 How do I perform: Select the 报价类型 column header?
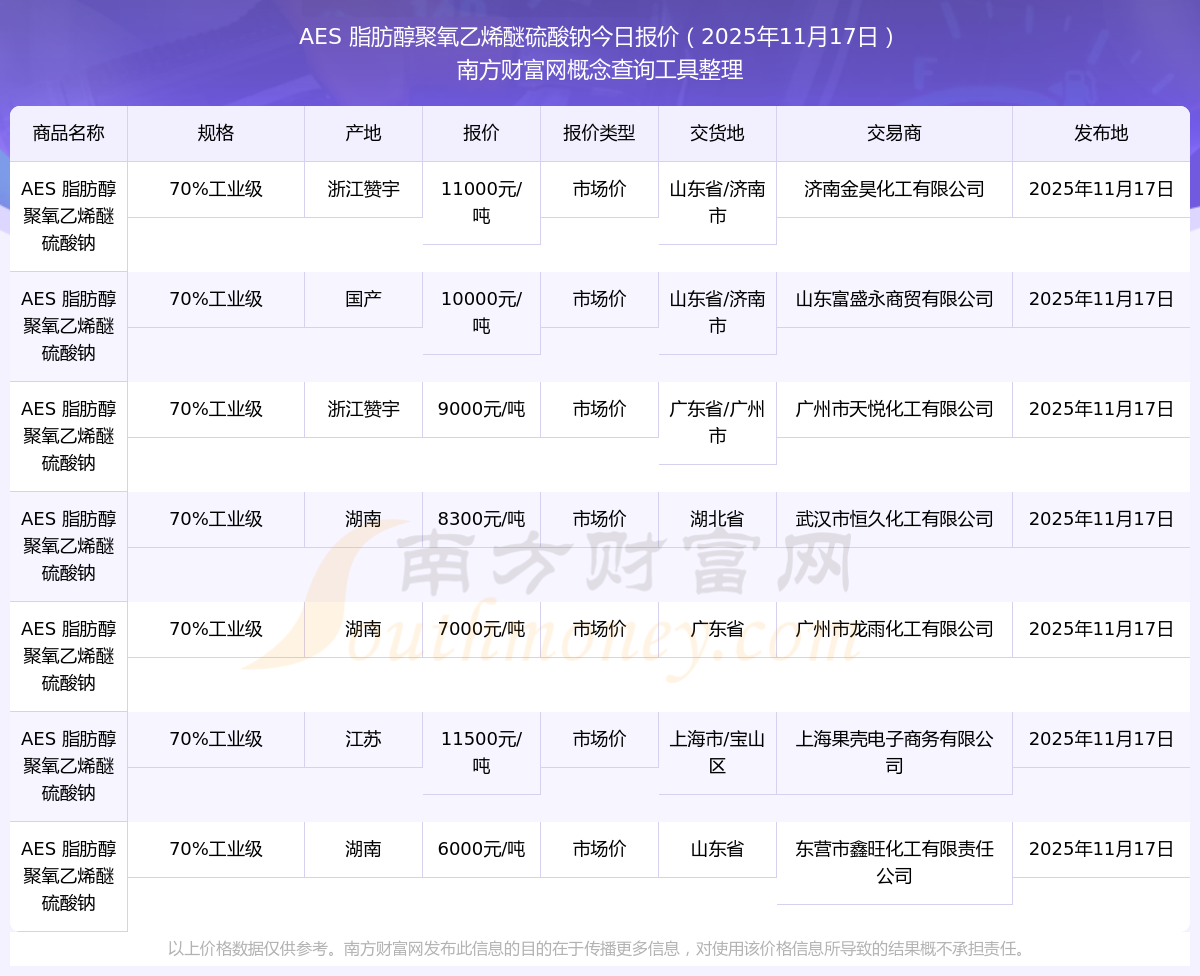click(x=599, y=133)
